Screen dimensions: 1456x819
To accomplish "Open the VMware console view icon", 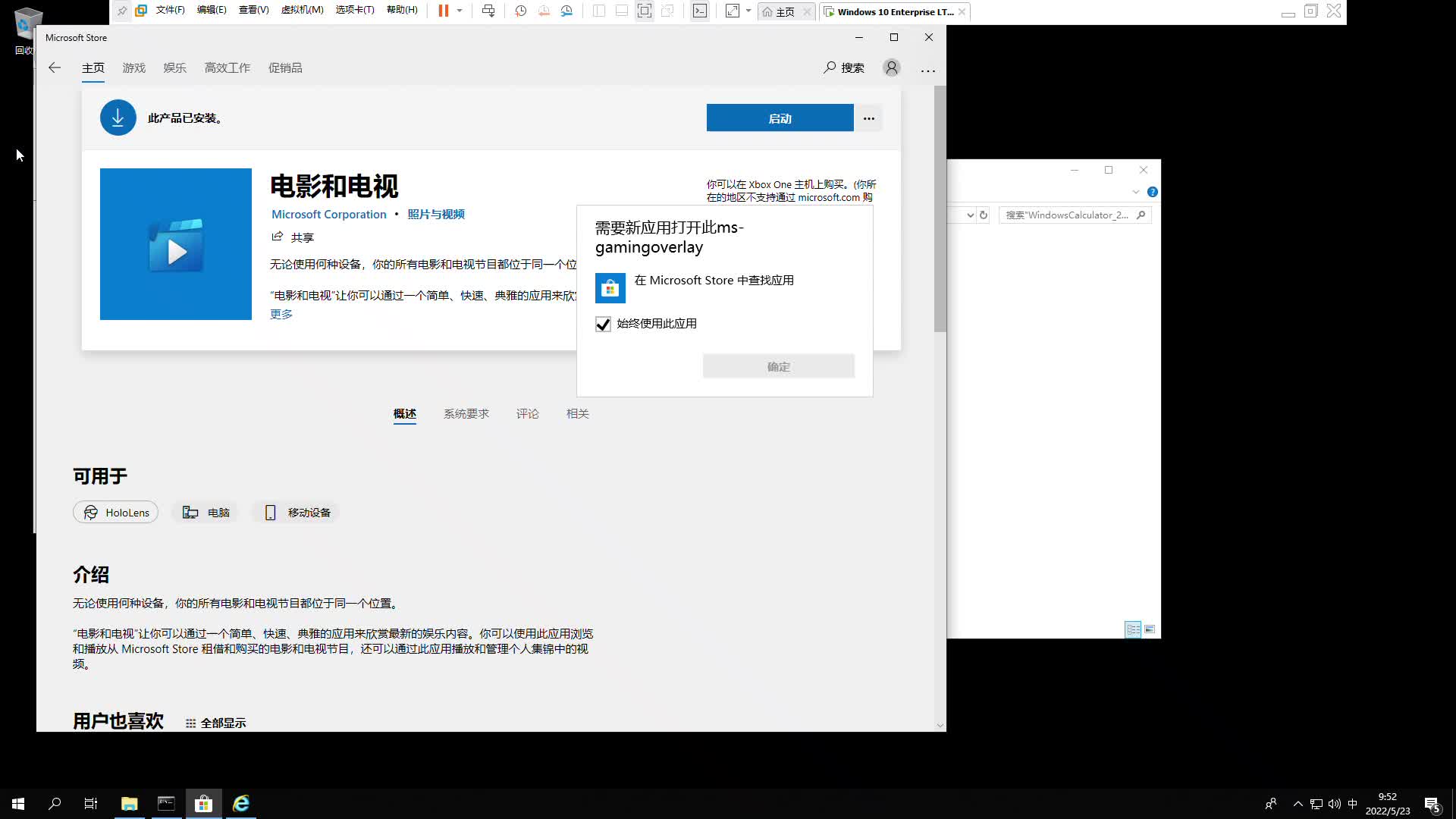I will [x=700, y=11].
